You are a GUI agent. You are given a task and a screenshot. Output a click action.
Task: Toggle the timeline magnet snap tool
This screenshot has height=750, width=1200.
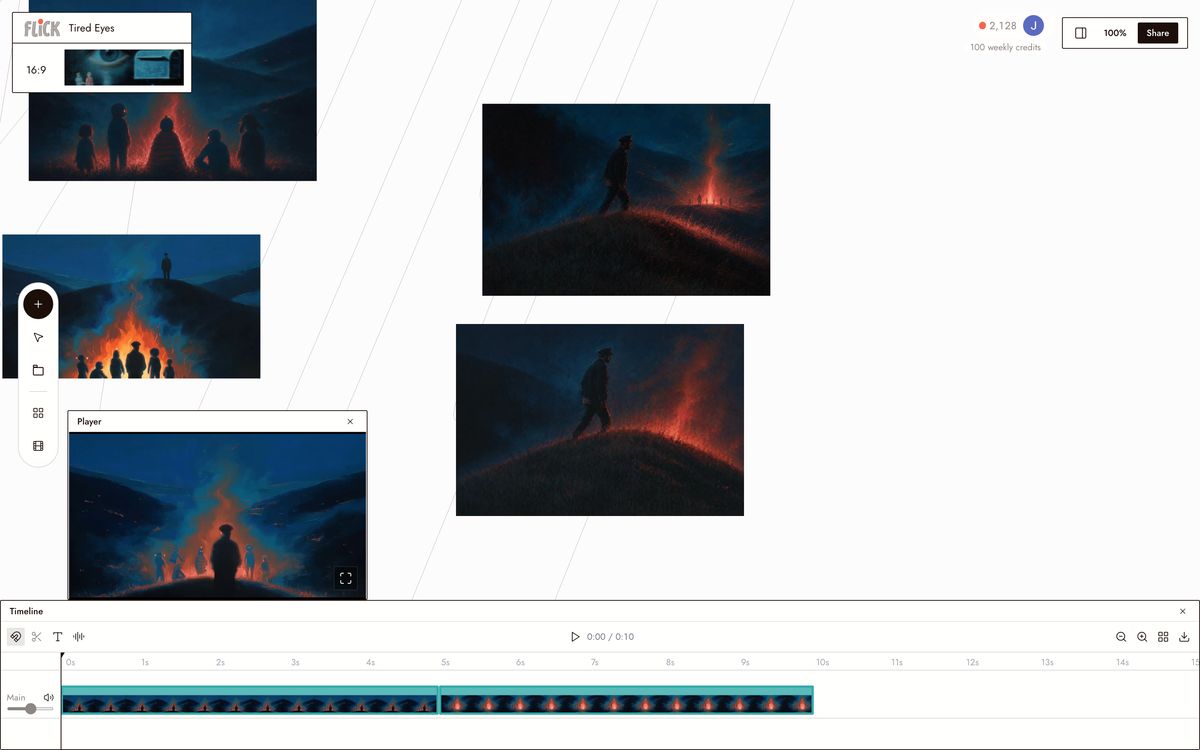16,637
